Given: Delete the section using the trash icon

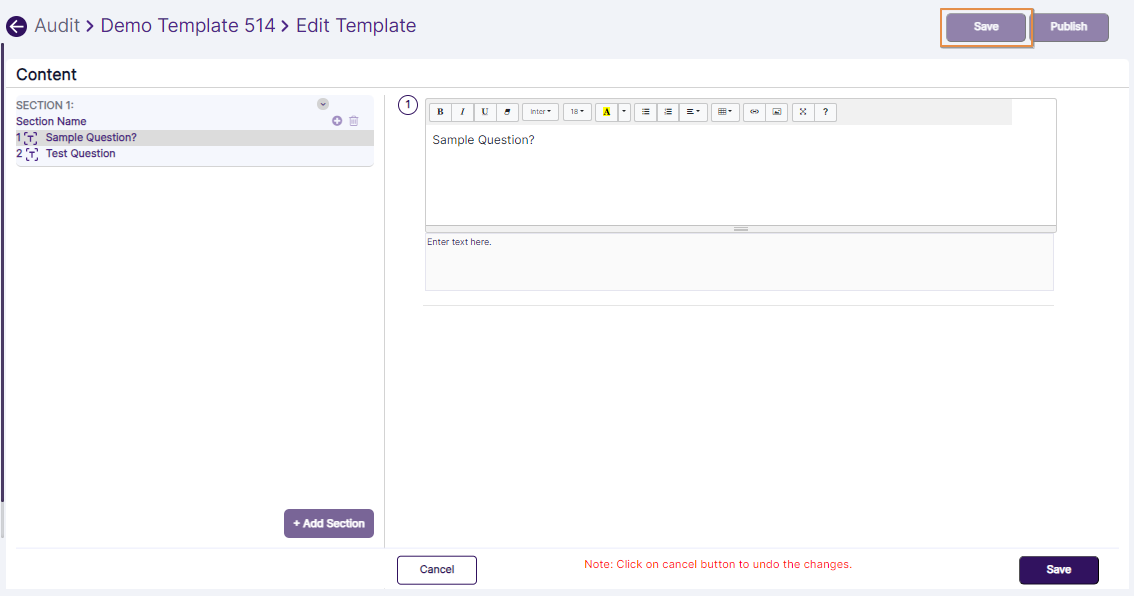Looking at the screenshot, I should 353,120.
